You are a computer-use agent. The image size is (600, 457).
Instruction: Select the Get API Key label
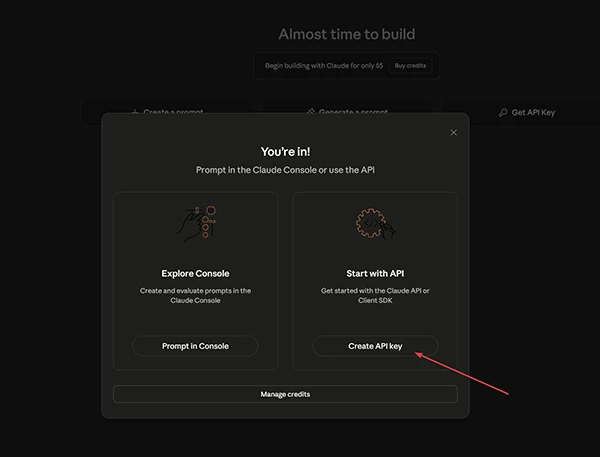point(533,113)
